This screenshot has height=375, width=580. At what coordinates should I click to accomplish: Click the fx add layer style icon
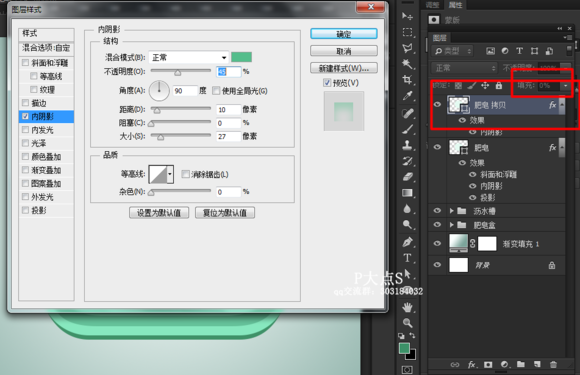[472, 365]
